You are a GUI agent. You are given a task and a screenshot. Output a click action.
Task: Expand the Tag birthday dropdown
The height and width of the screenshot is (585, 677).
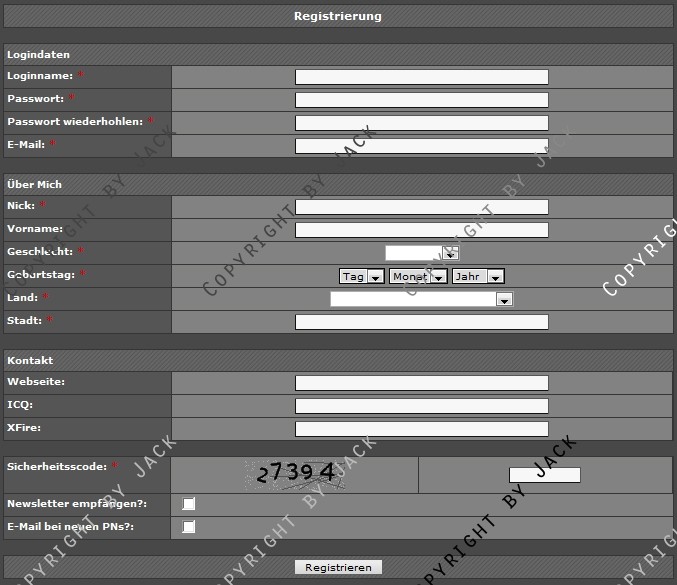pyautogui.click(x=362, y=276)
